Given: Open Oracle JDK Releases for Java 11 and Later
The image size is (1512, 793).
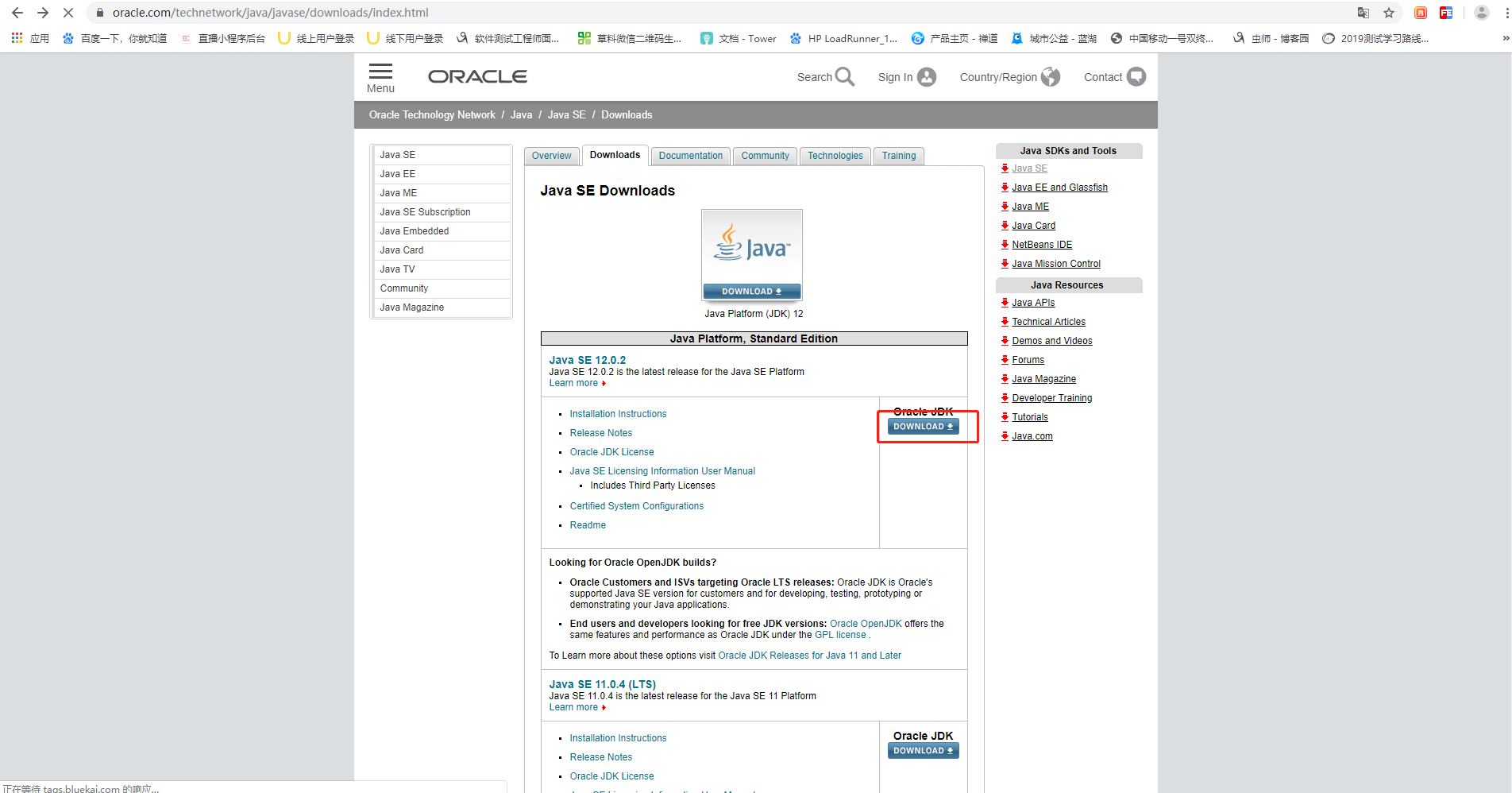Looking at the screenshot, I should click(x=810, y=656).
